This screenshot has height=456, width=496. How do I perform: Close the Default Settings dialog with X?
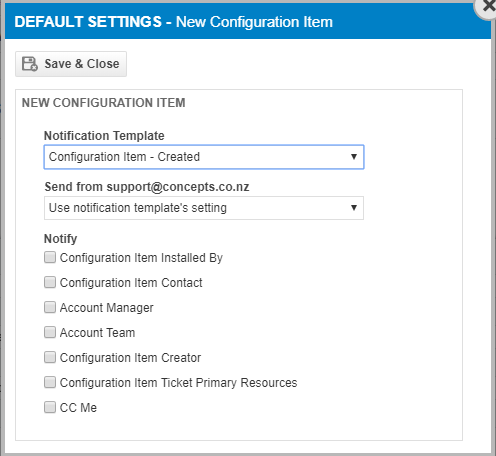487,7
